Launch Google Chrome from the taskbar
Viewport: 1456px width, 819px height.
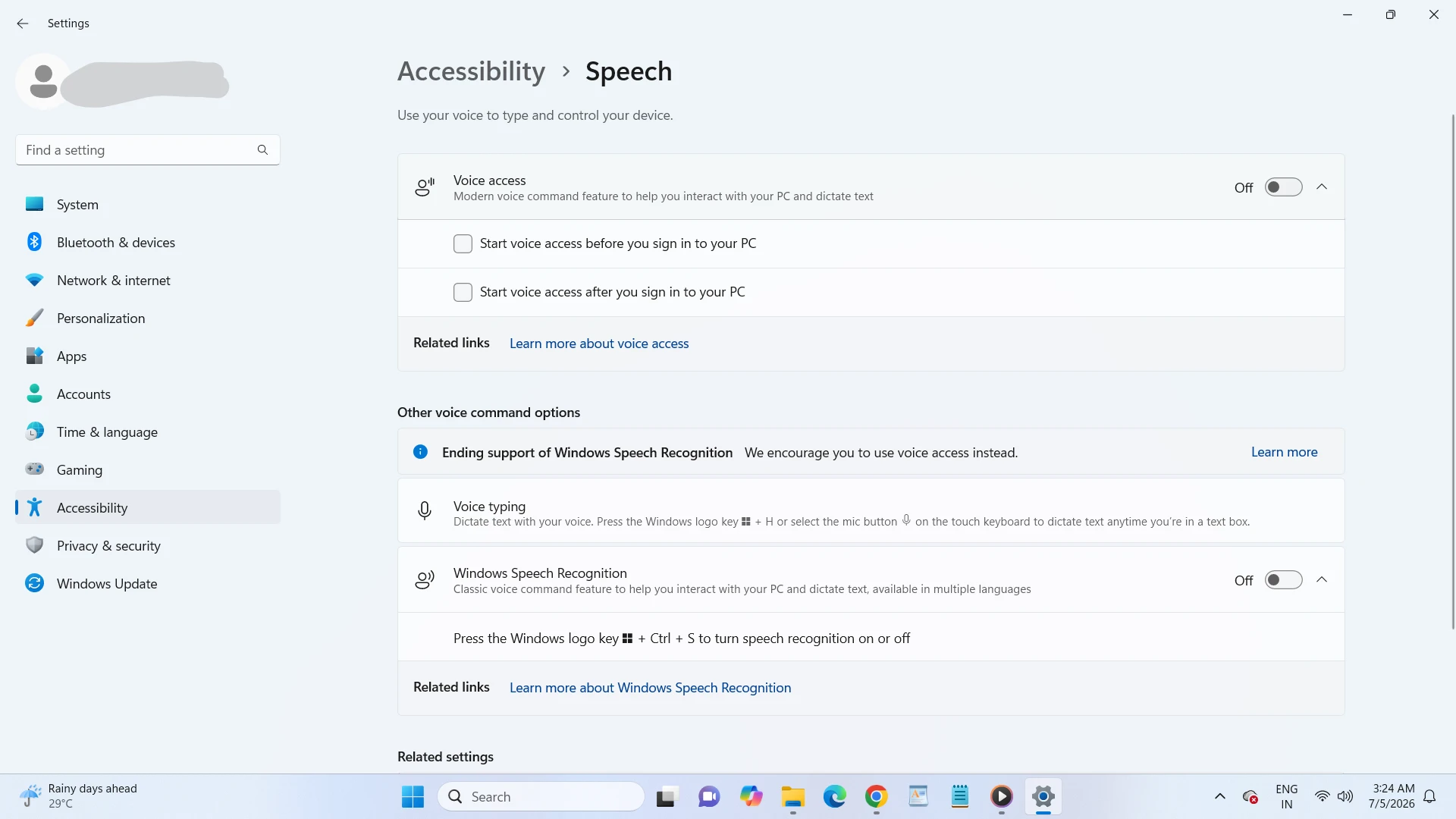coord(876,796)
